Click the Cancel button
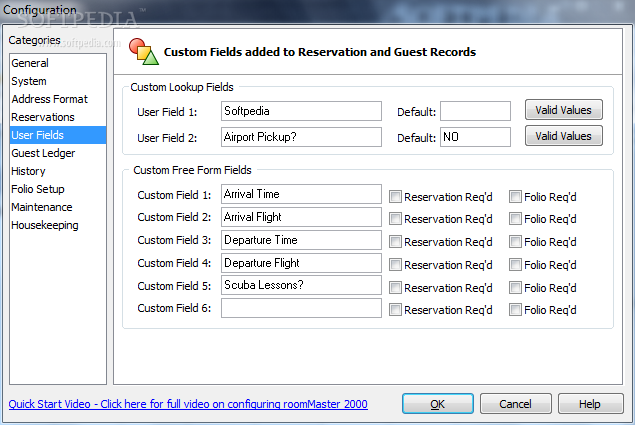The image size is (635, 425). tap(516, 404)
